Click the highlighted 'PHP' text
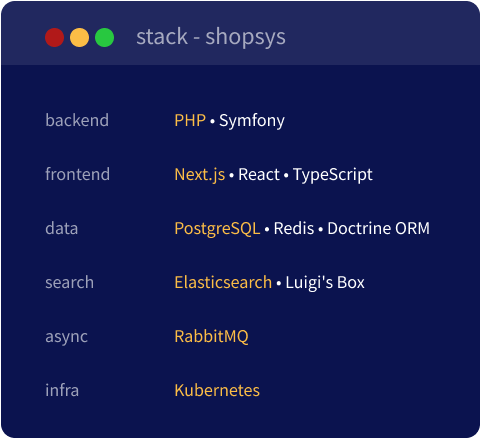Screen dimensions: 481x439 point(190,120)
